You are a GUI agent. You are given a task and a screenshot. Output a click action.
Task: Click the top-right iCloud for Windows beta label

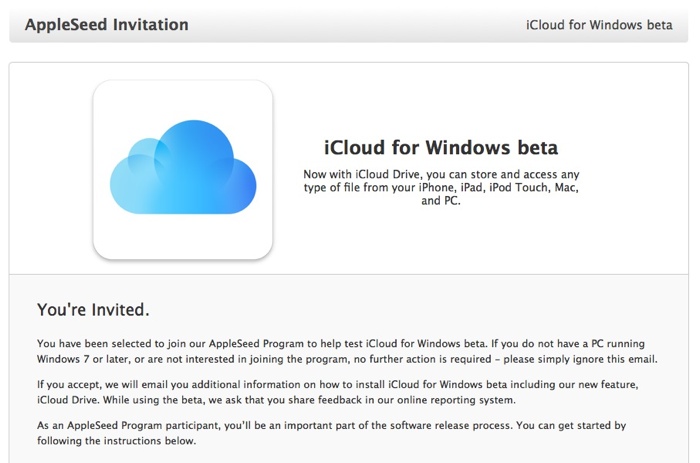click(x=598, y=25)
